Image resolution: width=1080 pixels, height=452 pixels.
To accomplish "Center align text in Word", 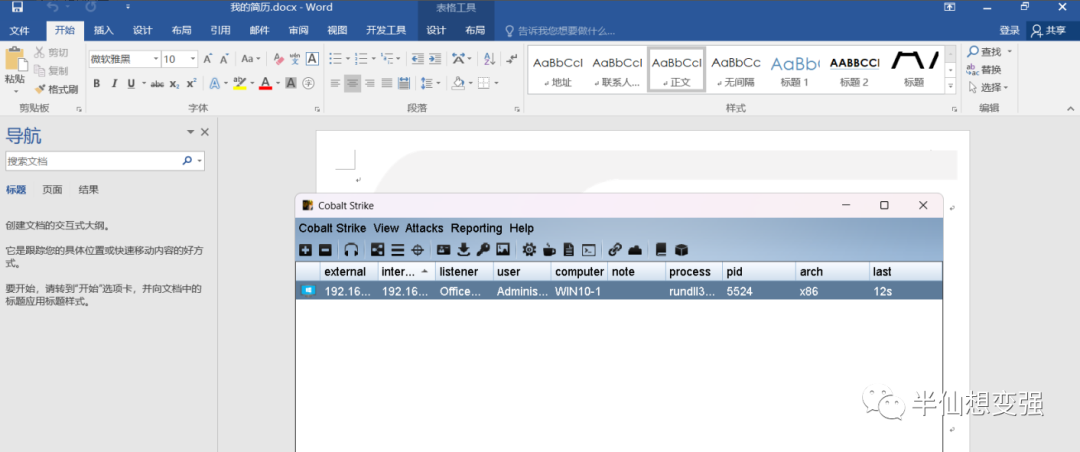I will point(353,83).
